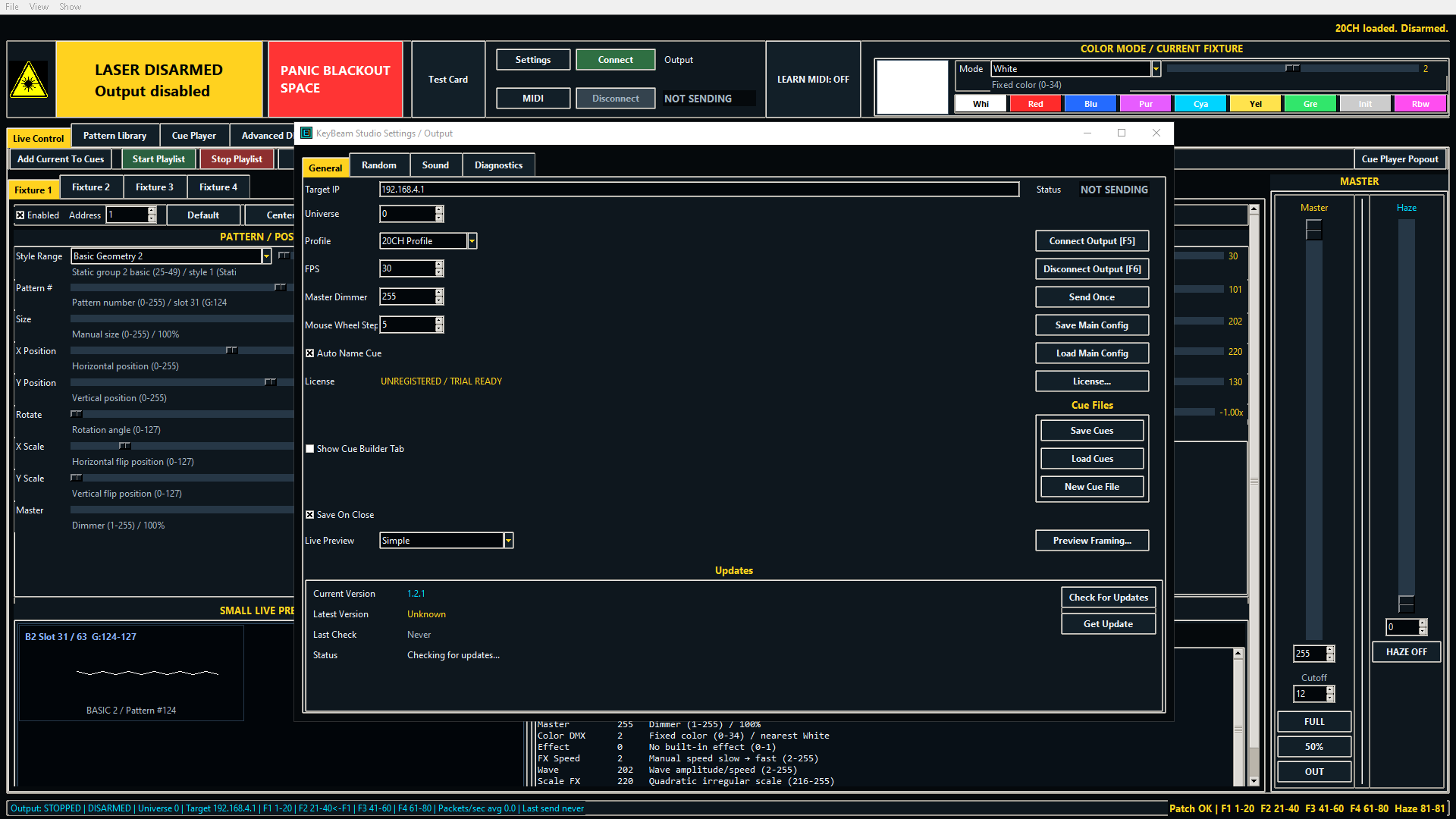Screen dimensions: 1456x819
Task: Select the Yel color swatch
Action: coord(1256,104)
